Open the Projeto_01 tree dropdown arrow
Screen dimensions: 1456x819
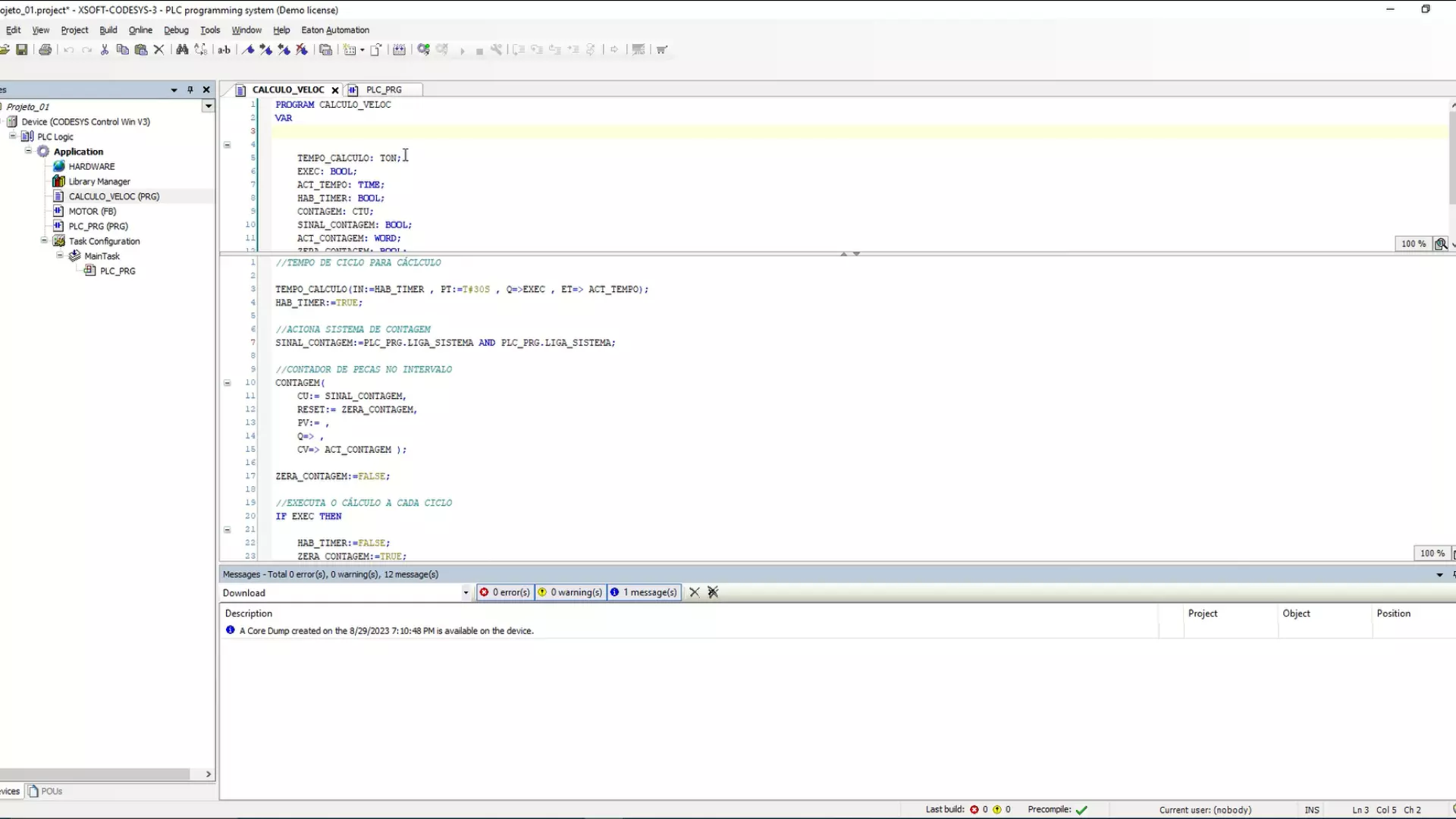(x=208, y=106)
